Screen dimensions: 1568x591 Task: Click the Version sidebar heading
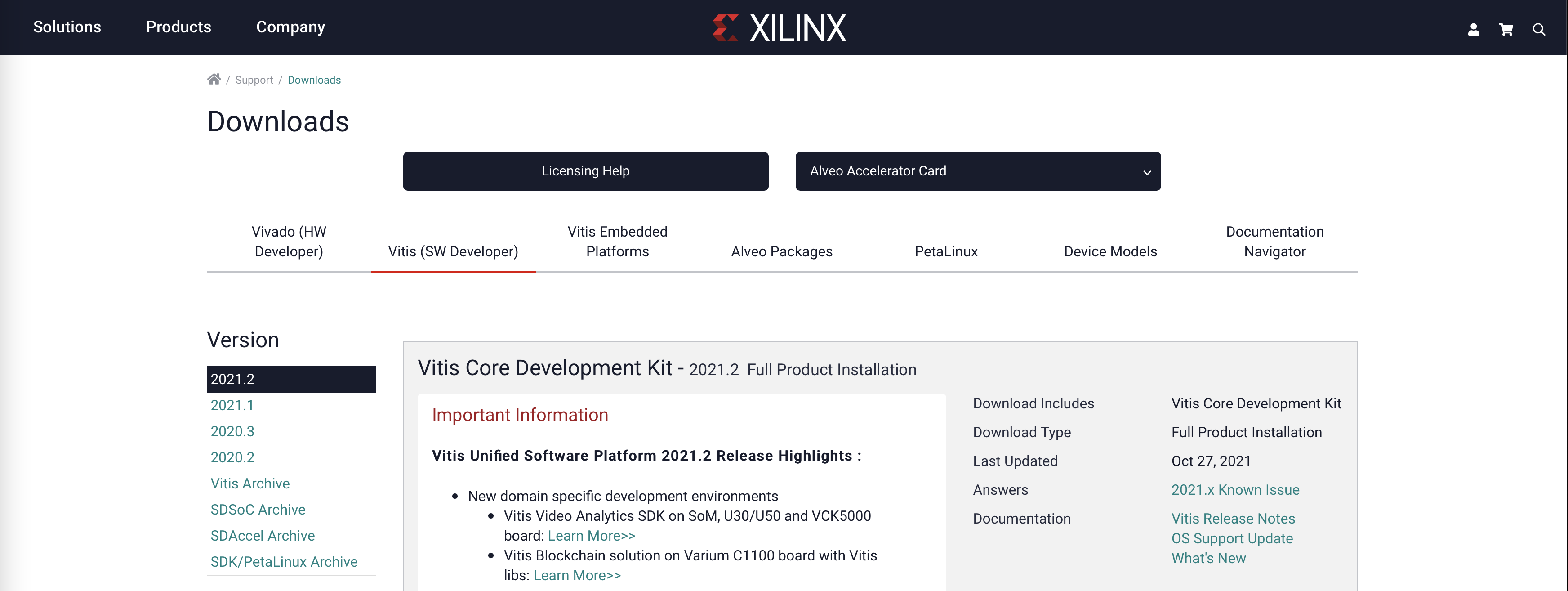click(243, 340)
